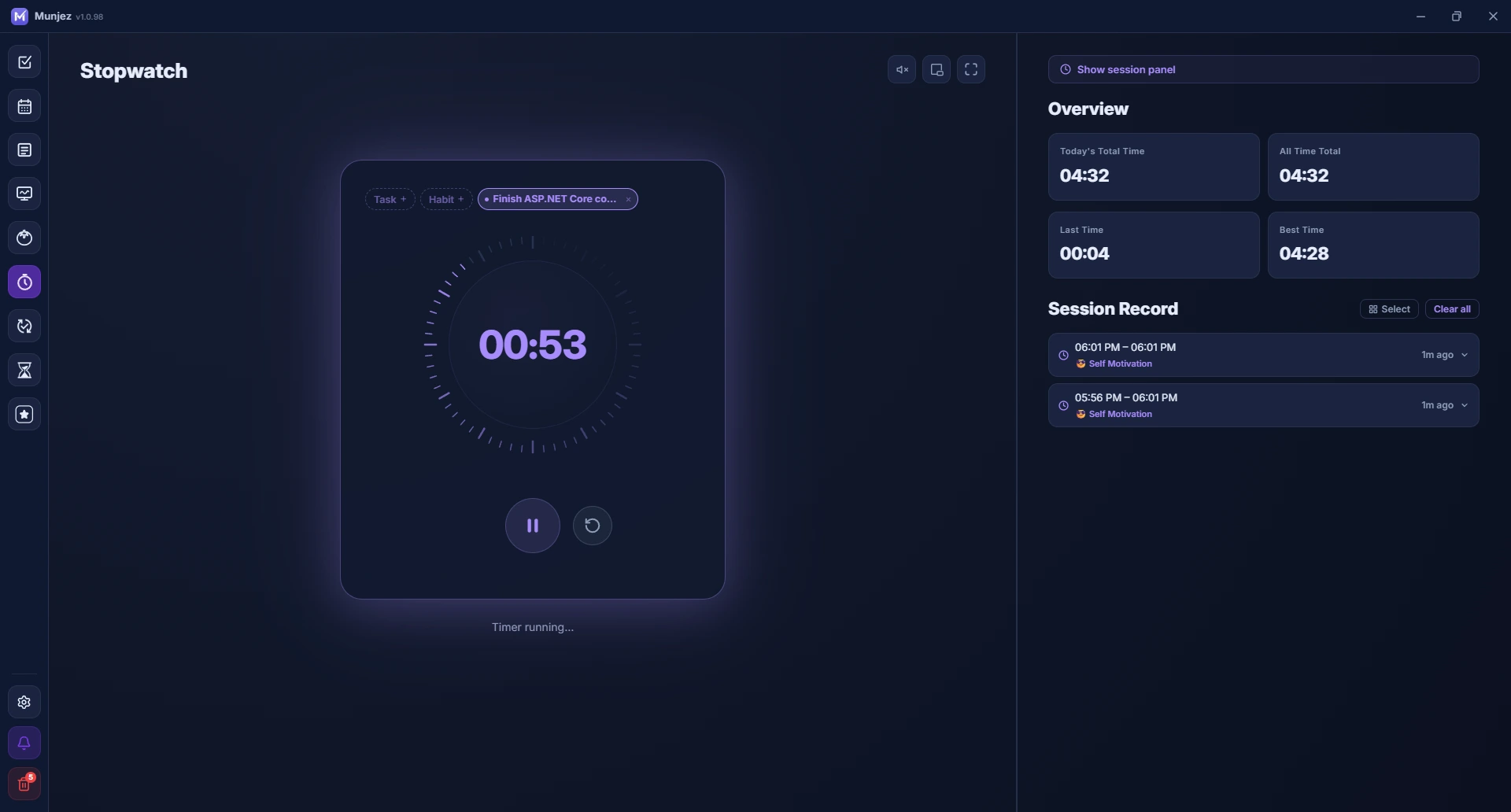Viewport: 1511px width, 812px height.
Task: Open the Tasks checklist sidebar icon
Action: pyautogui.click(x=24, y=62)
